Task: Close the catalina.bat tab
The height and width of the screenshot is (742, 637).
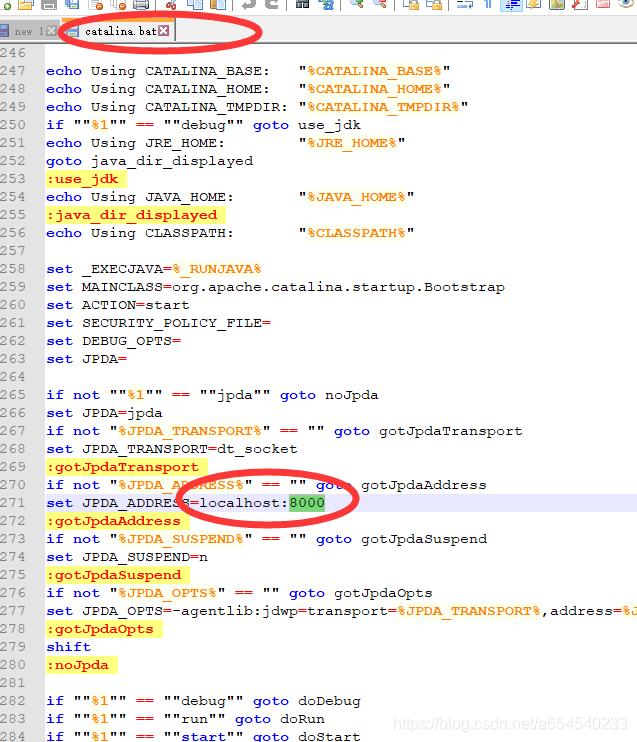Action: [x=164, y=31]
